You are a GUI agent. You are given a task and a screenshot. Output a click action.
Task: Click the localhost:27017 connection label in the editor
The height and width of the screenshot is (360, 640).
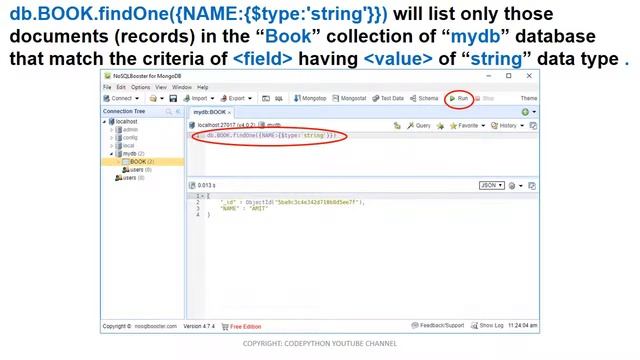(222, 125)
